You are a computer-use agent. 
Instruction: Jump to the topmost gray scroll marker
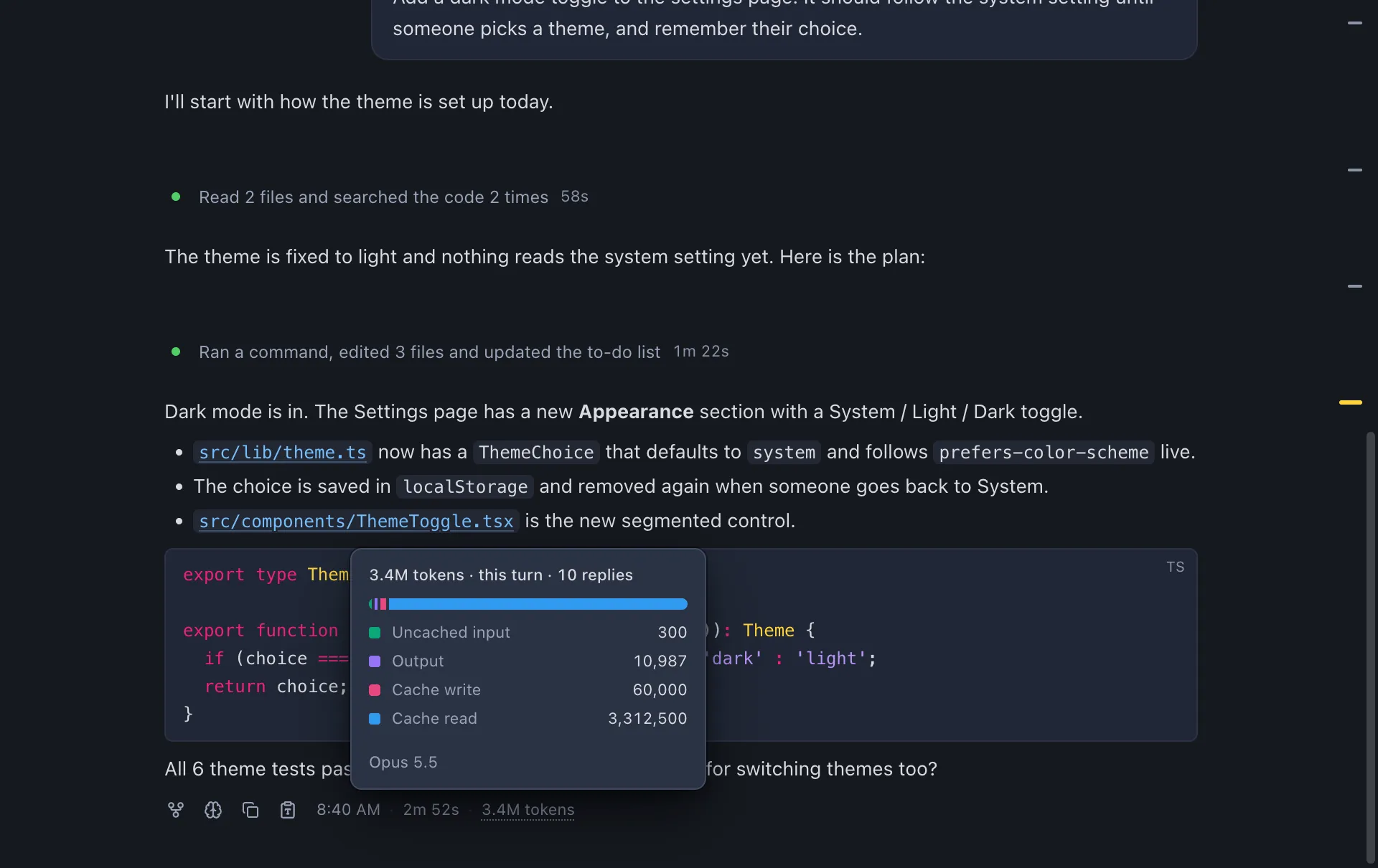click(x=1355, y=24)
